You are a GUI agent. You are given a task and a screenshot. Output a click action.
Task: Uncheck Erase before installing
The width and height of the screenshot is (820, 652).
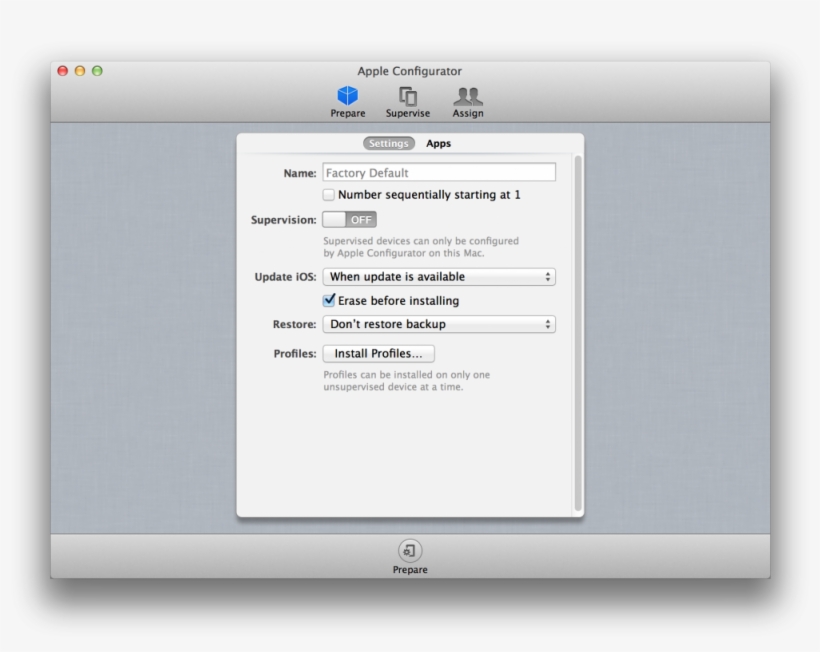[x=330, y=300]
